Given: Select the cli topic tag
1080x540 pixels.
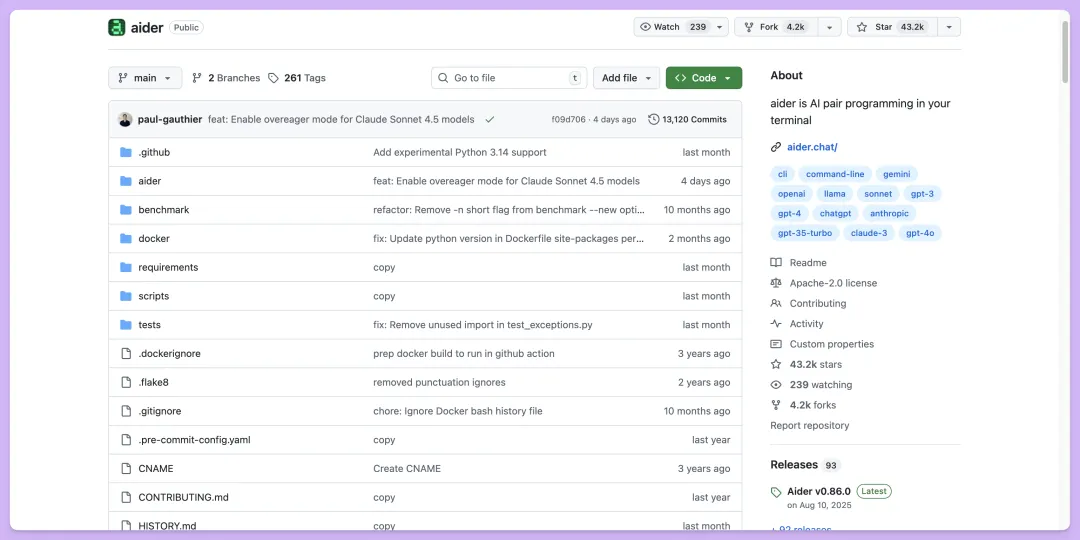Looking at the screenshot, I should click(x=782, y=174).
